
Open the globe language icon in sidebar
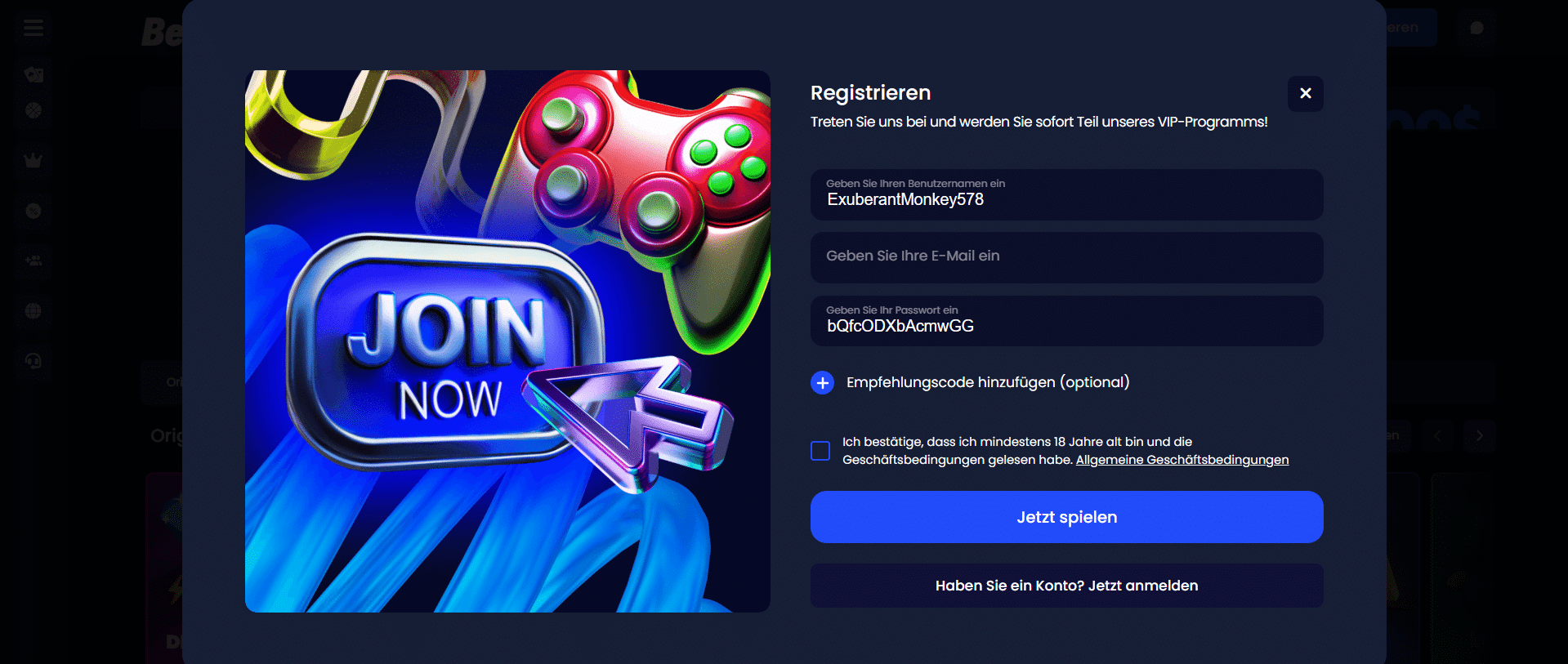34,310
